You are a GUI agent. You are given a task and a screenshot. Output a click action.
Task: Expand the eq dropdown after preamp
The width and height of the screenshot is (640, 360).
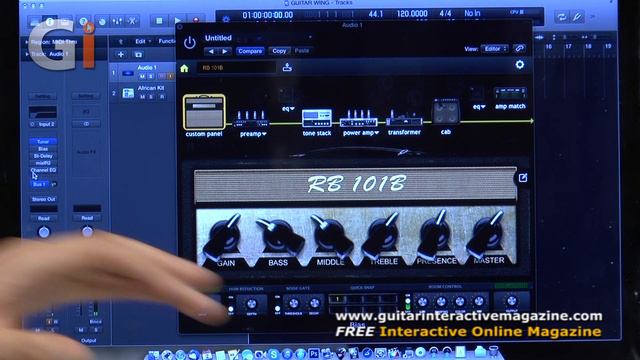288,109
